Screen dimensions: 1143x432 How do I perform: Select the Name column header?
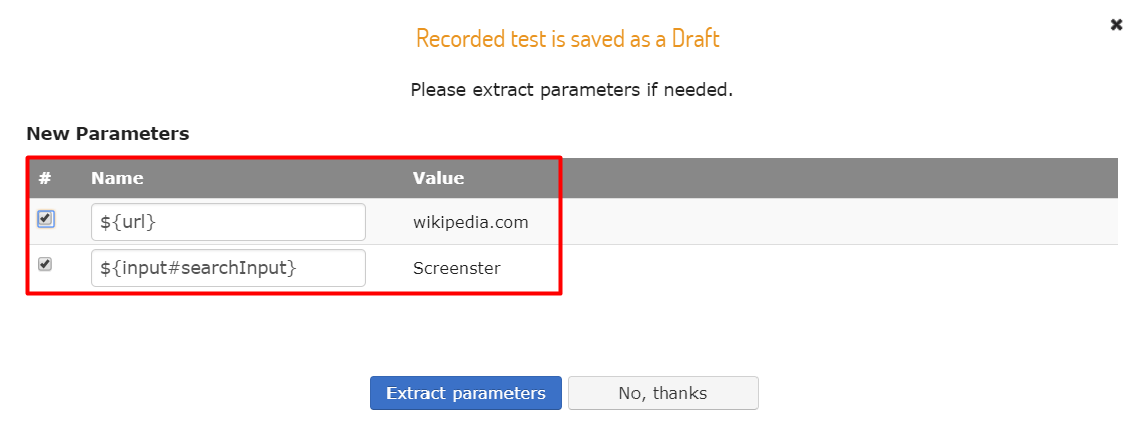[x=117, y=178]
